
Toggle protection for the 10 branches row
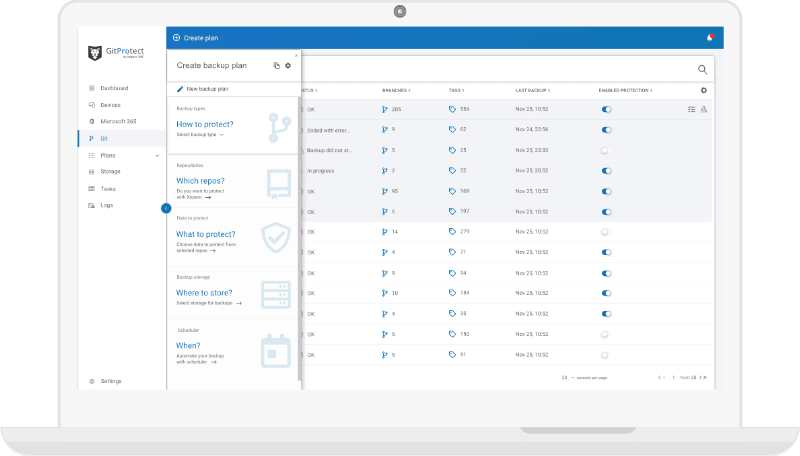[x=606, y=293]
